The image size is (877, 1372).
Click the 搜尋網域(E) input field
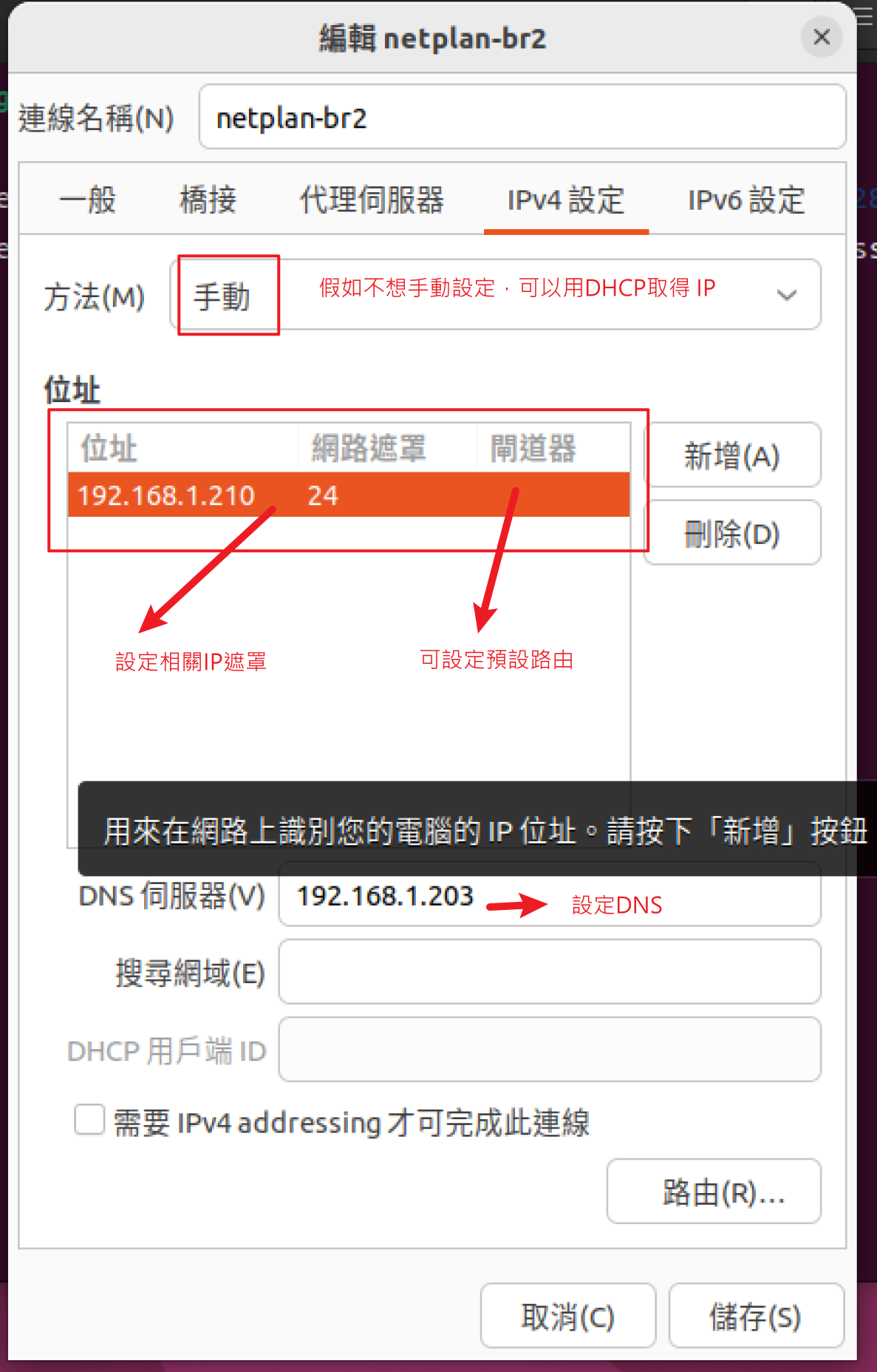[550, 971]
